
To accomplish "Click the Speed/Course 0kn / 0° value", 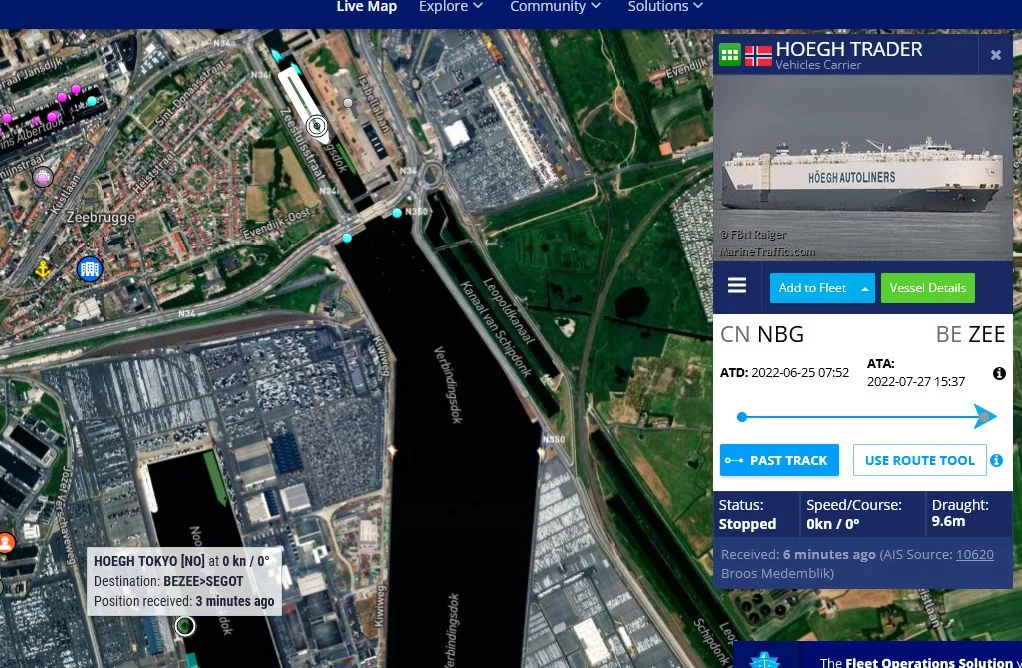I will point(833,524).
